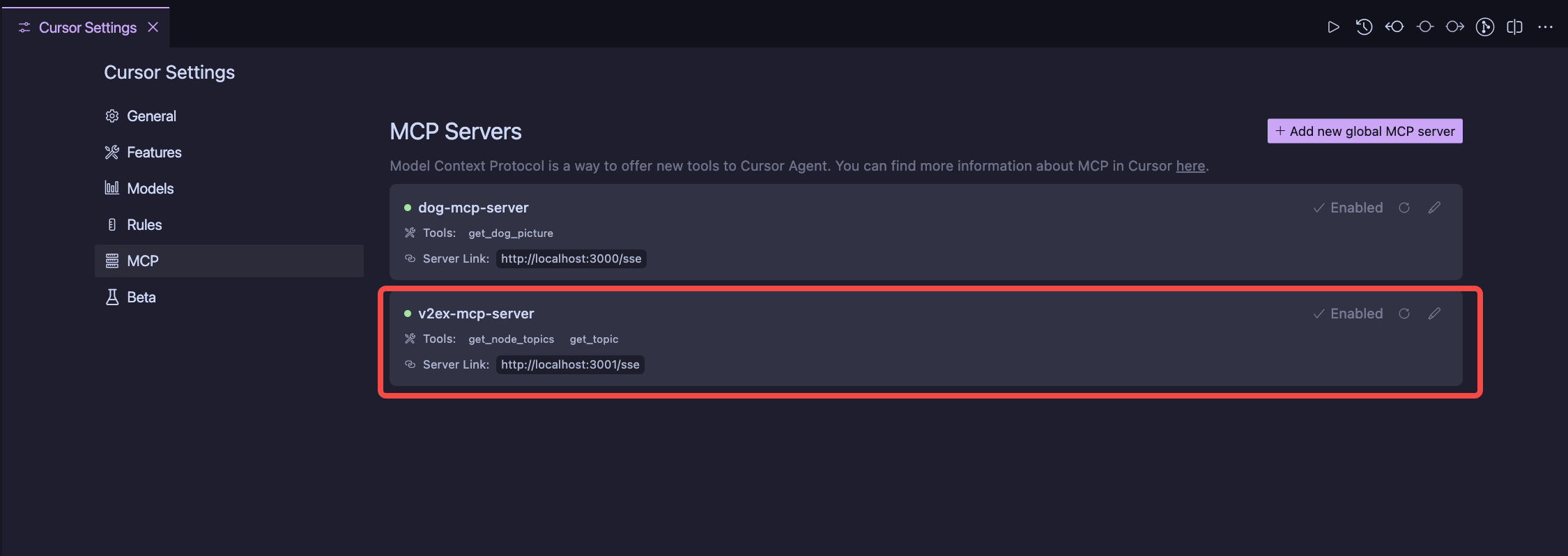This screenshot has width=1568, height=556.
Task: Open the Models settings section
Action: [229, 189]
